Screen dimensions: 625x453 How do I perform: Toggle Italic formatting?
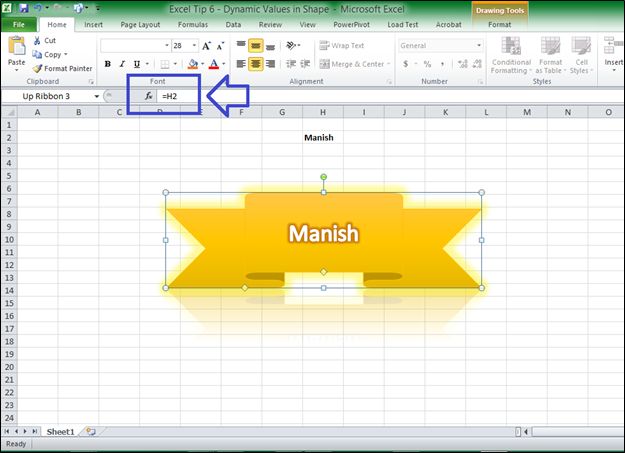pyautogui.click(x=122, y=64)
